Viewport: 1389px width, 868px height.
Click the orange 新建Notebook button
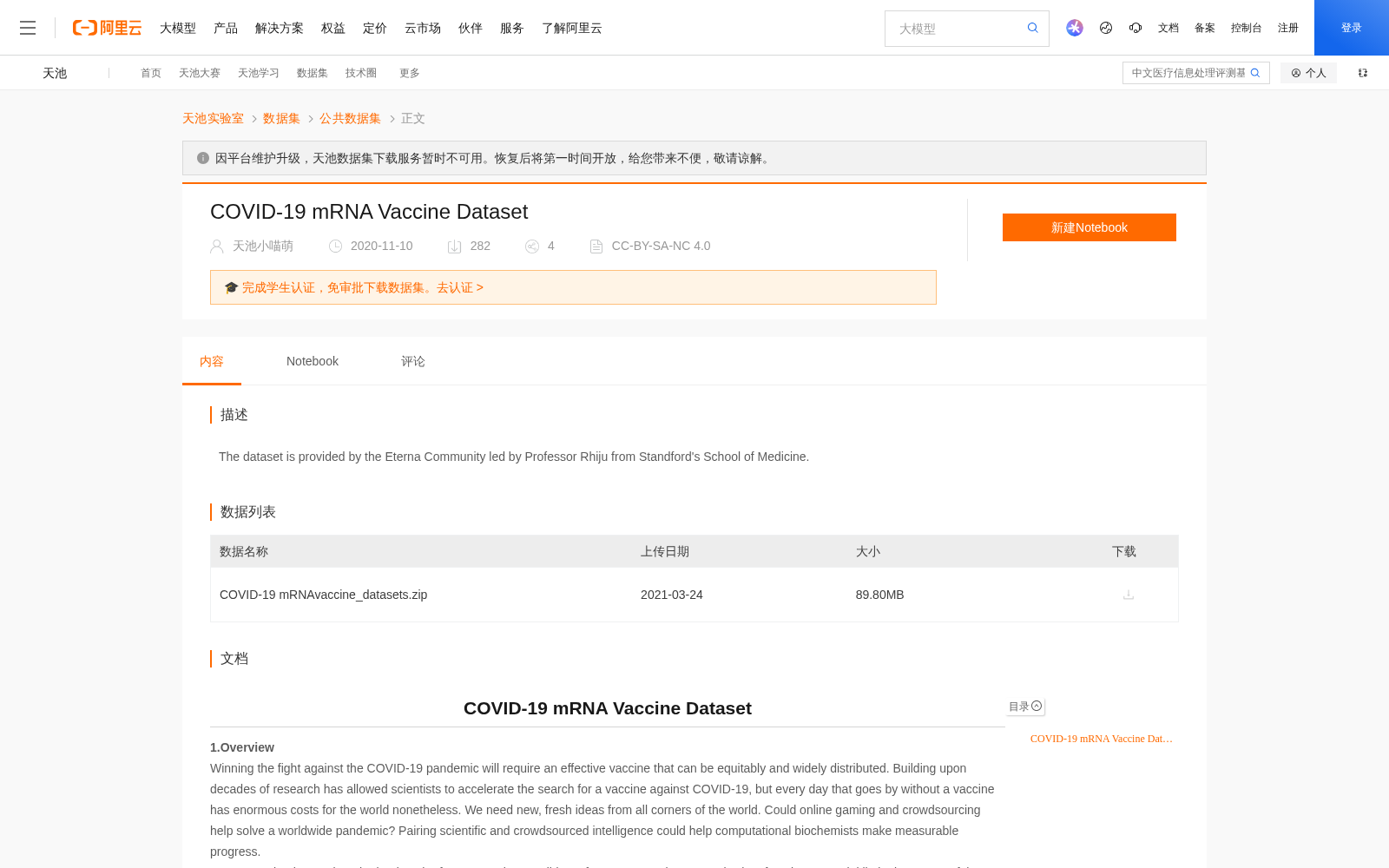click(x=1089, y=227)
